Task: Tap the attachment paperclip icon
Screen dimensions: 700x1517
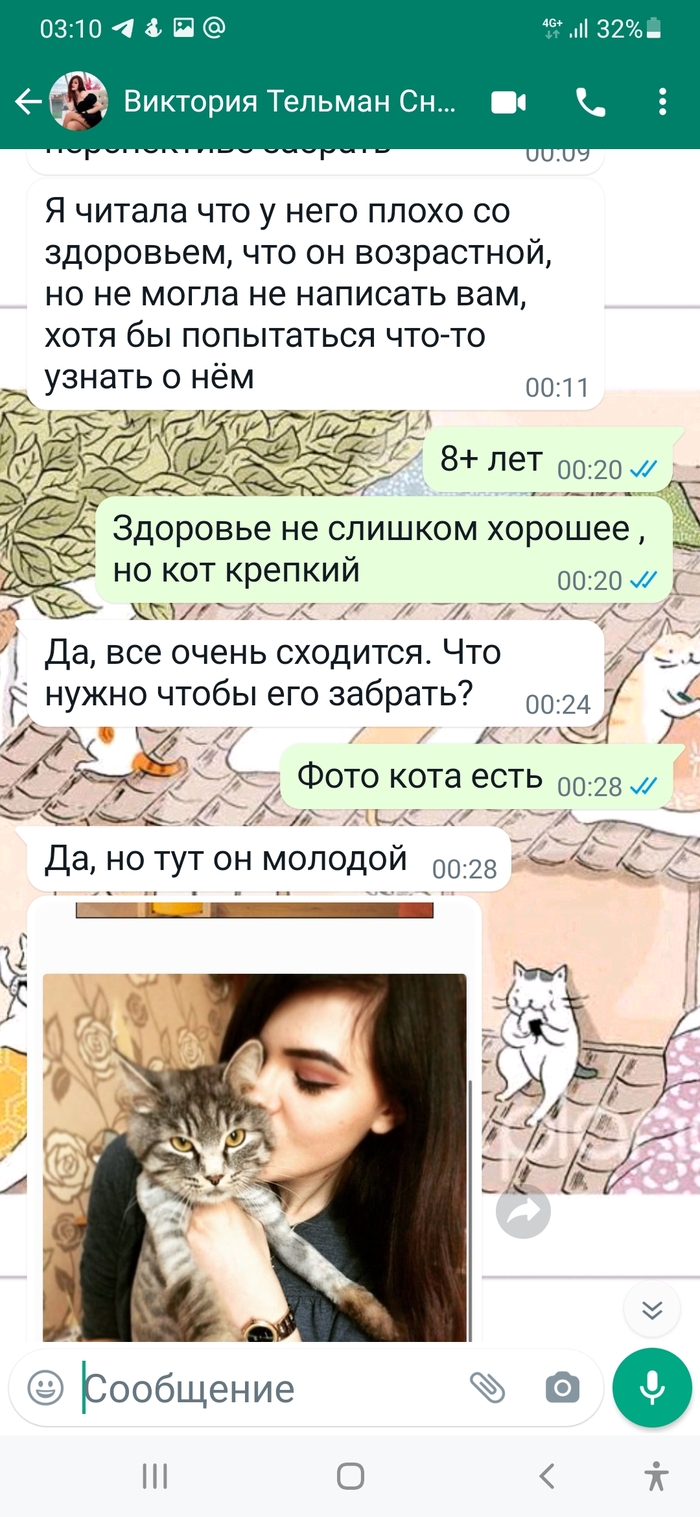Action: (x=487, y=1387)
